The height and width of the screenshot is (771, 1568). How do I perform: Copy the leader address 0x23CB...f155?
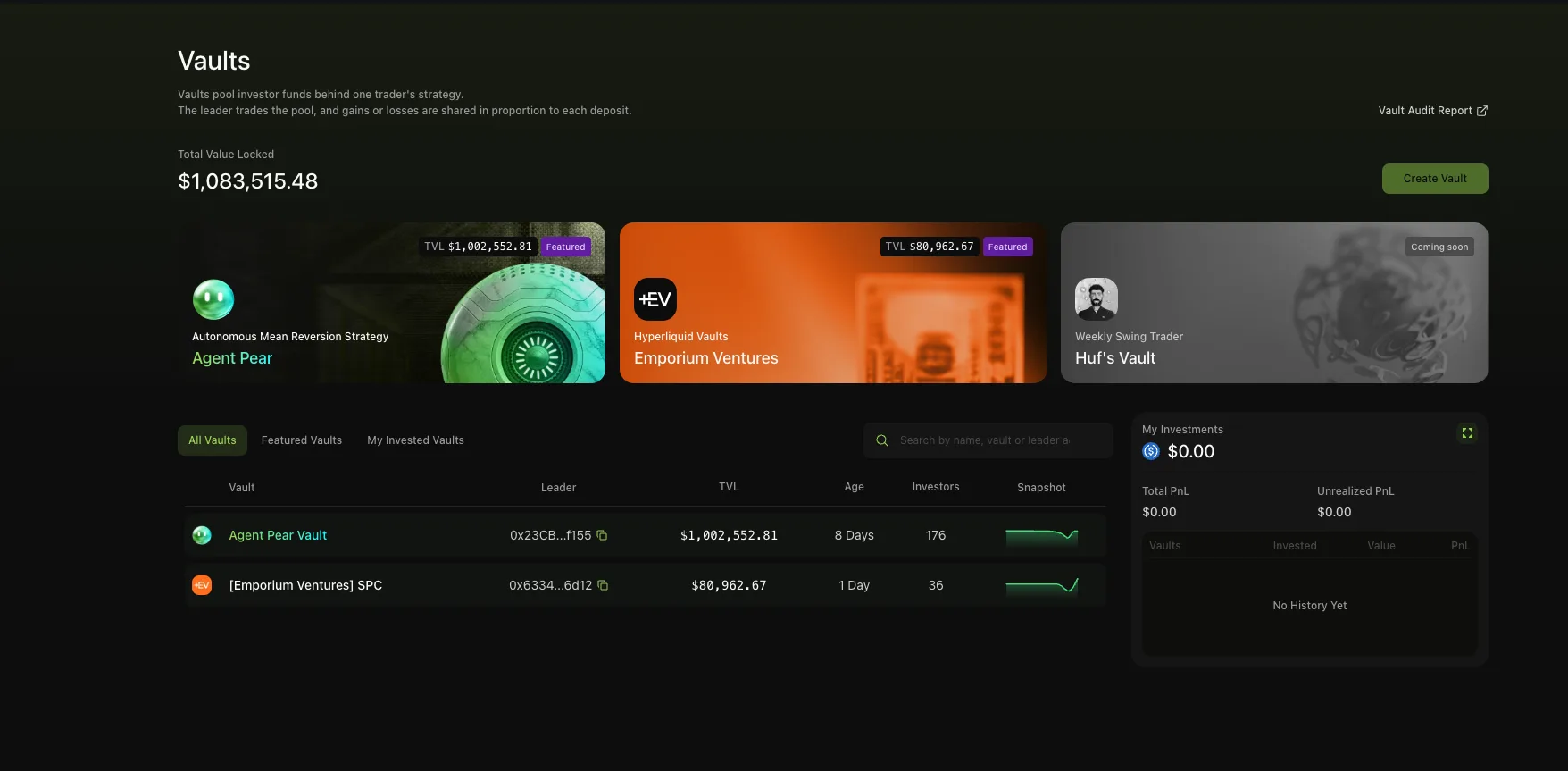click(x=602, y=535)
